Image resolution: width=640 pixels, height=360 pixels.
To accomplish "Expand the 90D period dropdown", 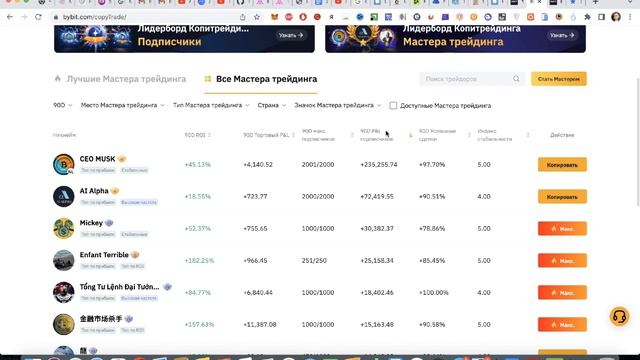I will (63, 105).
